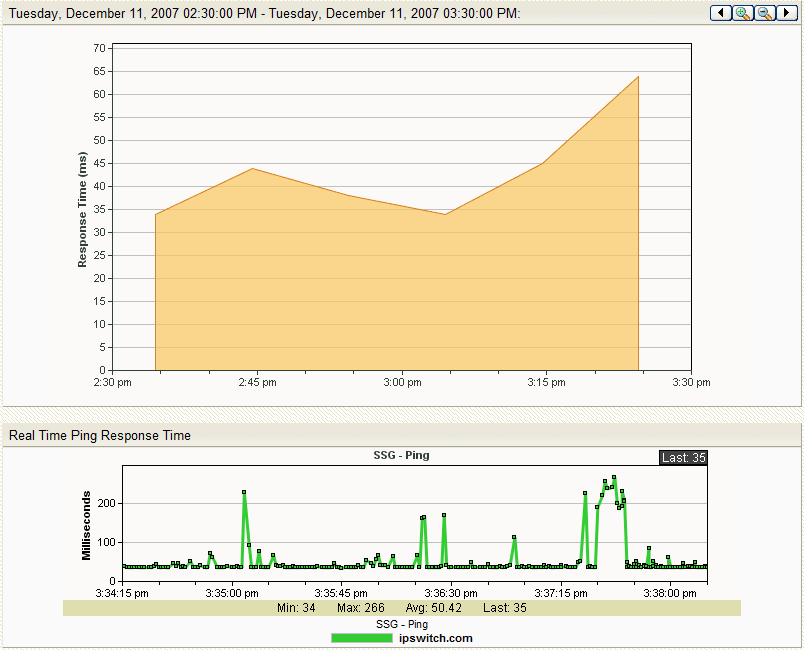Click the first ping spike after 3:35:00 pm
The image size is (804, 650).
click(244, 492)
